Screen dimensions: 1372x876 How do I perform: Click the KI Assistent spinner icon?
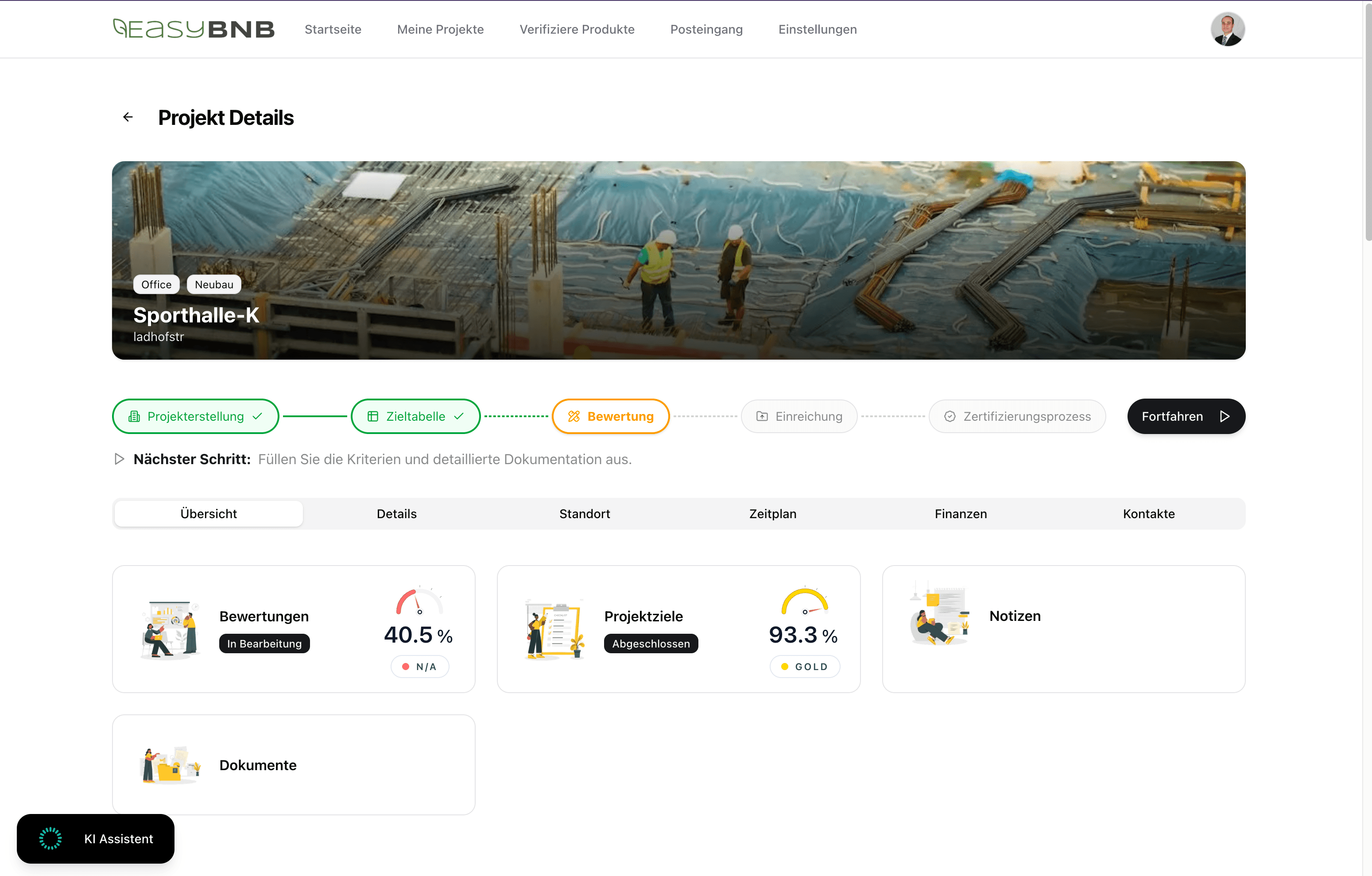coord(50,839)
